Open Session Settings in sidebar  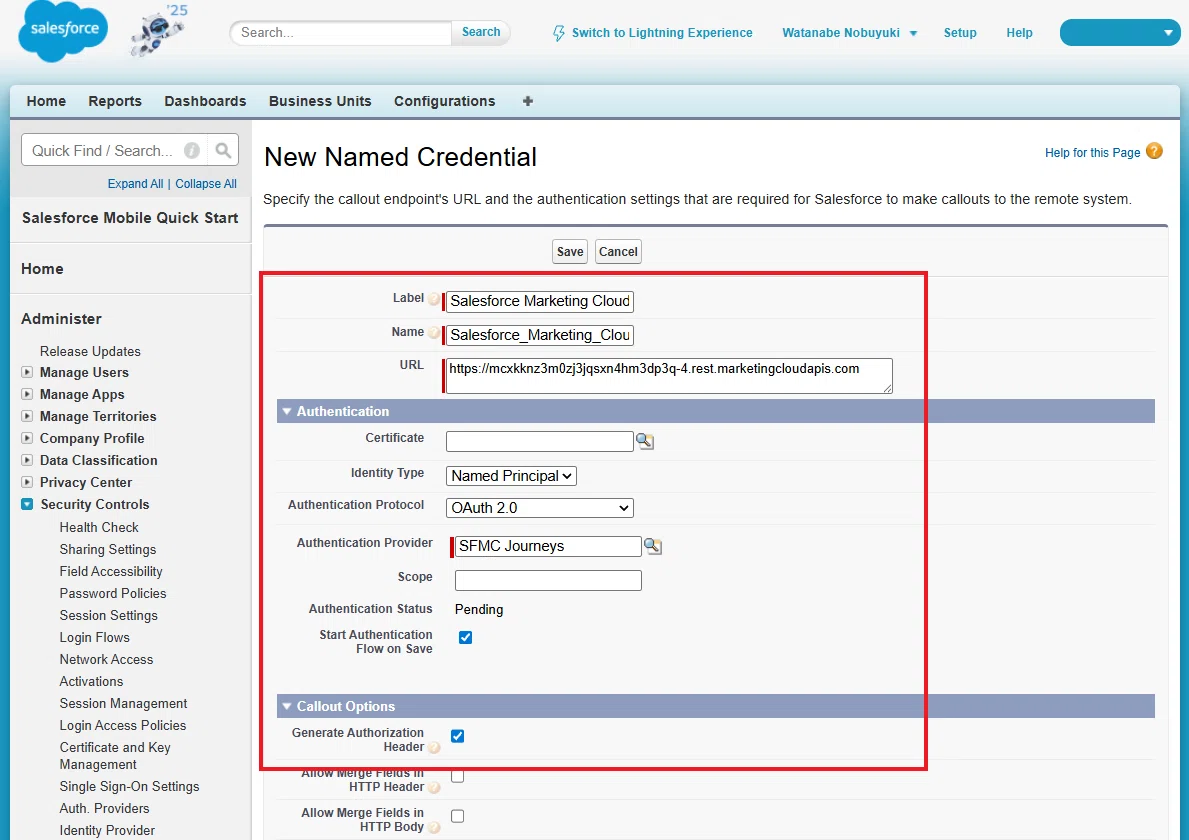(x=108, y=615)
